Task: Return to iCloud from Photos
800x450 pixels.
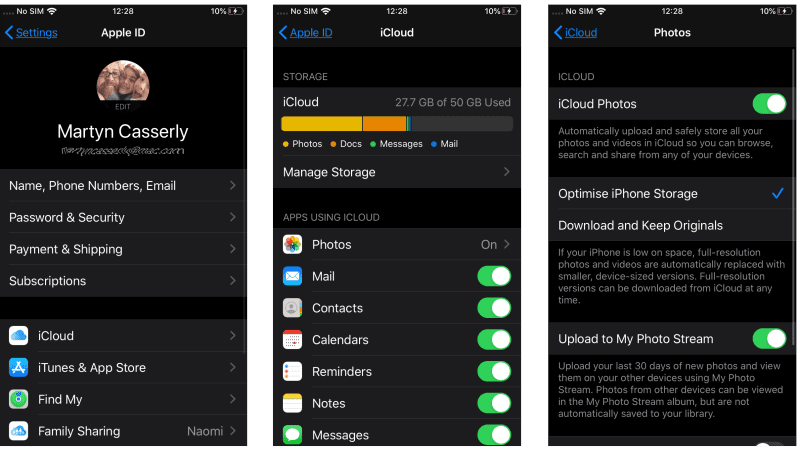Action: (x=576, y=33)
